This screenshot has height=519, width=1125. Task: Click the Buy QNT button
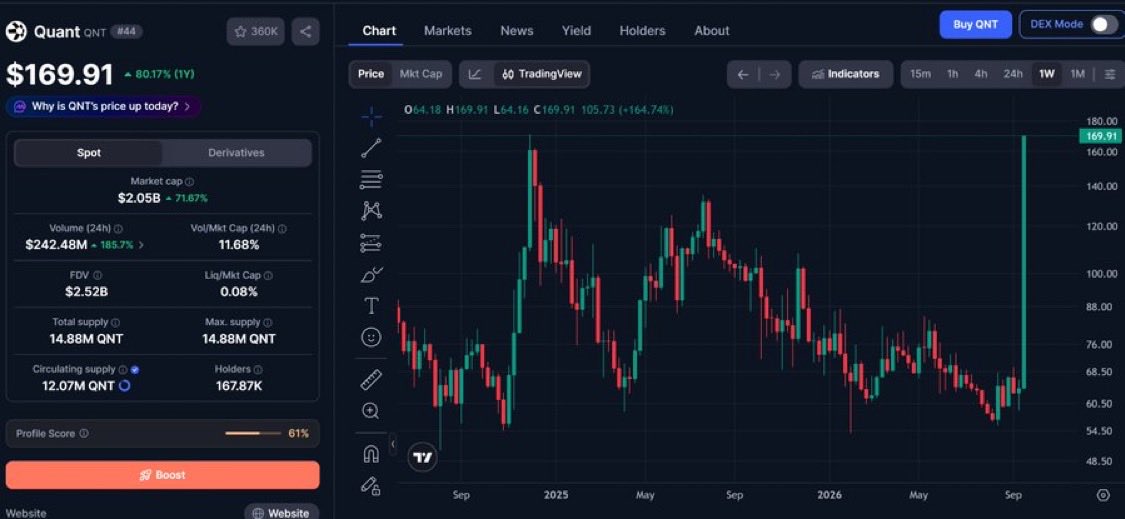pyautogui.click(x=975, y=24)
